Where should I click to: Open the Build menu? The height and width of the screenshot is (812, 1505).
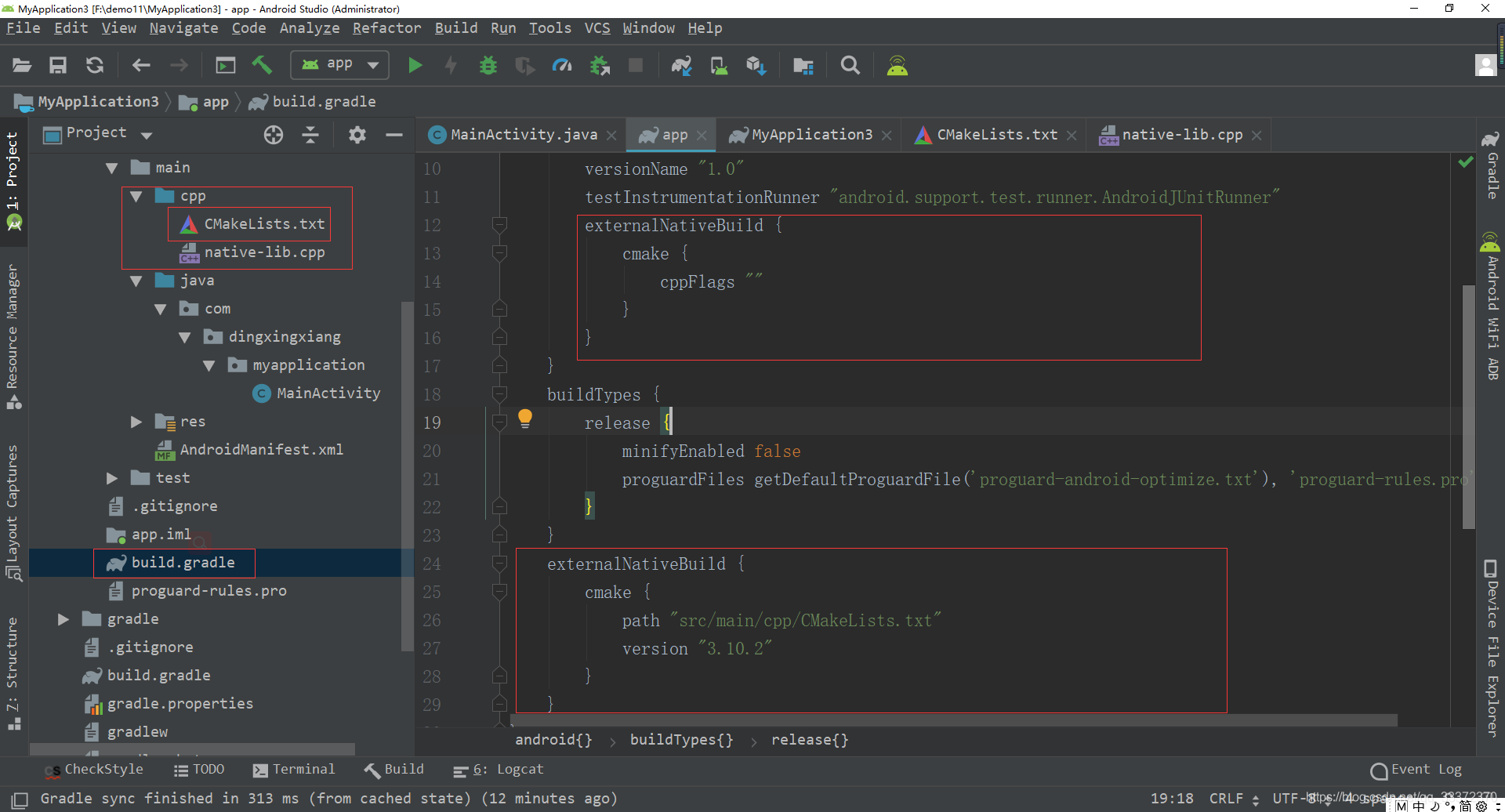point(456,28)
